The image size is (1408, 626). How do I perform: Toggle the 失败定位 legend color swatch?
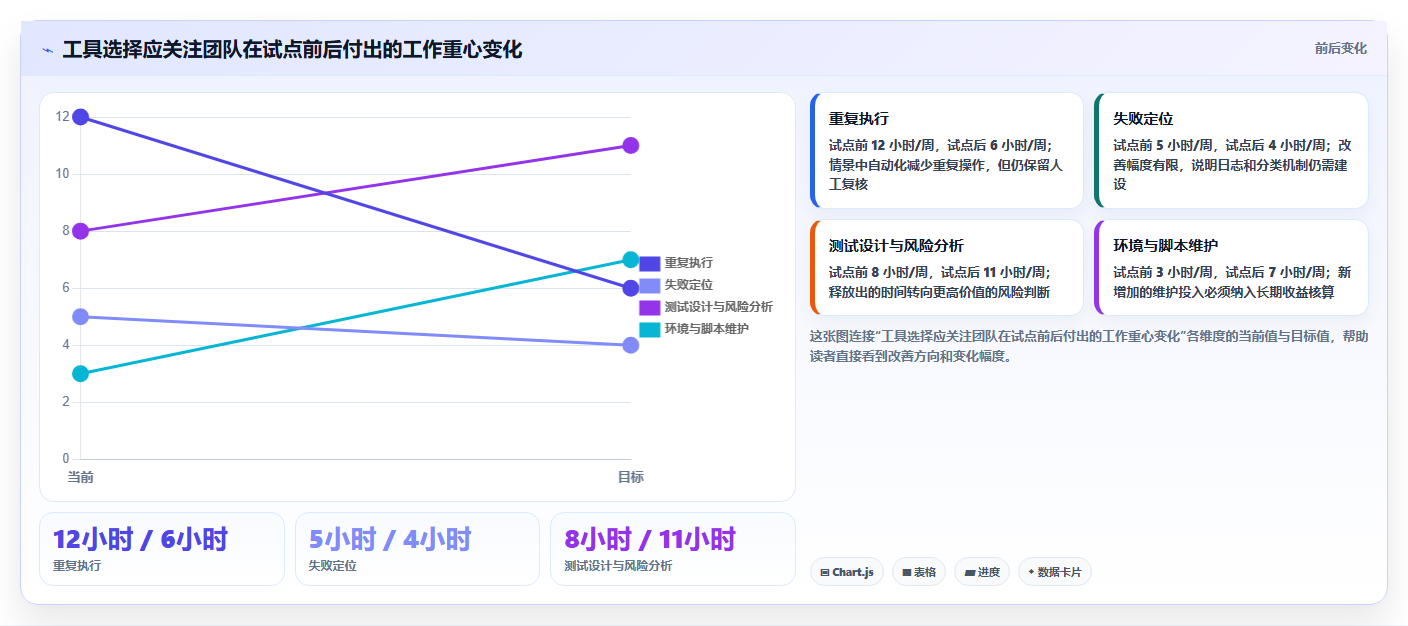[649, 285]
